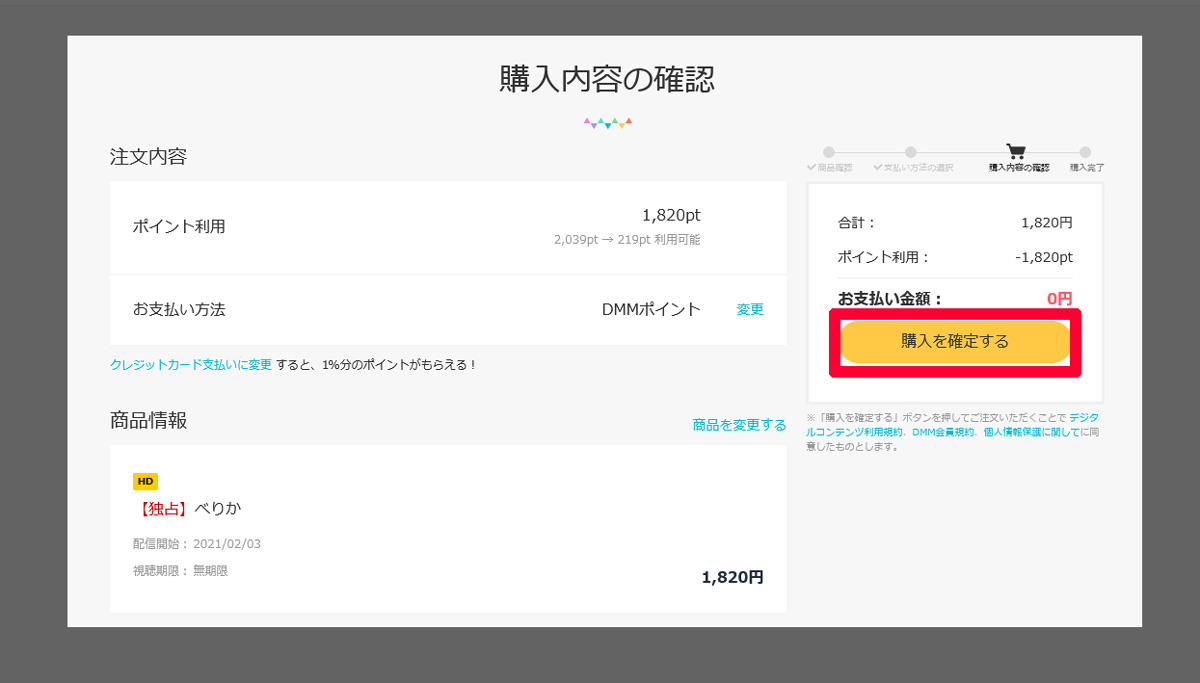Image resolution: width=1200 pixels, height=683 pixels.
Task: Click the red 0円 payment amount
Action: (x=1059, y=299)
